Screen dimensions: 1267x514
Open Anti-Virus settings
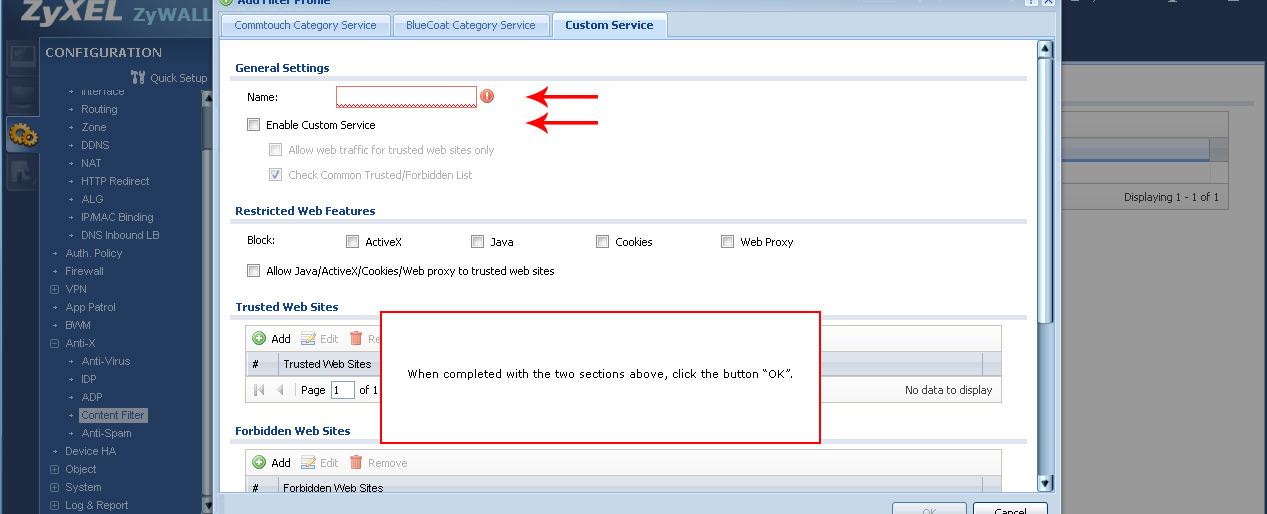point(106,361)
